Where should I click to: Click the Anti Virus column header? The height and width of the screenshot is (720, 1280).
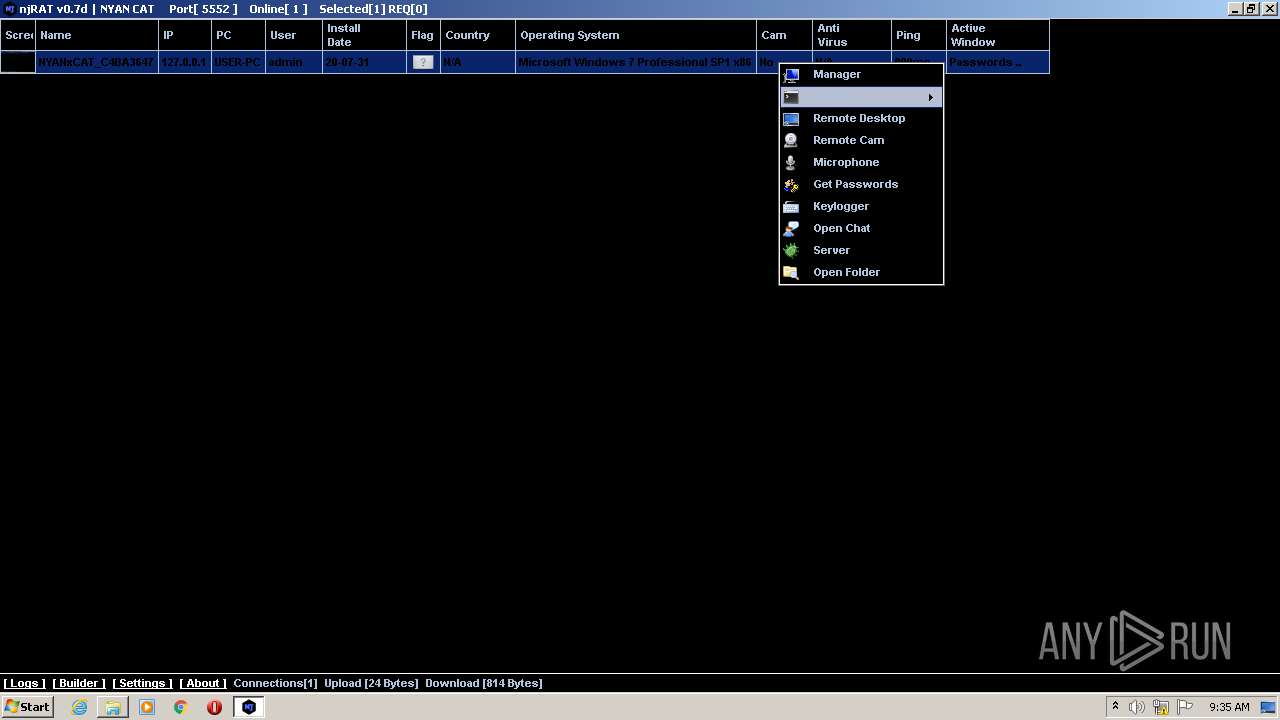[852, 35]
